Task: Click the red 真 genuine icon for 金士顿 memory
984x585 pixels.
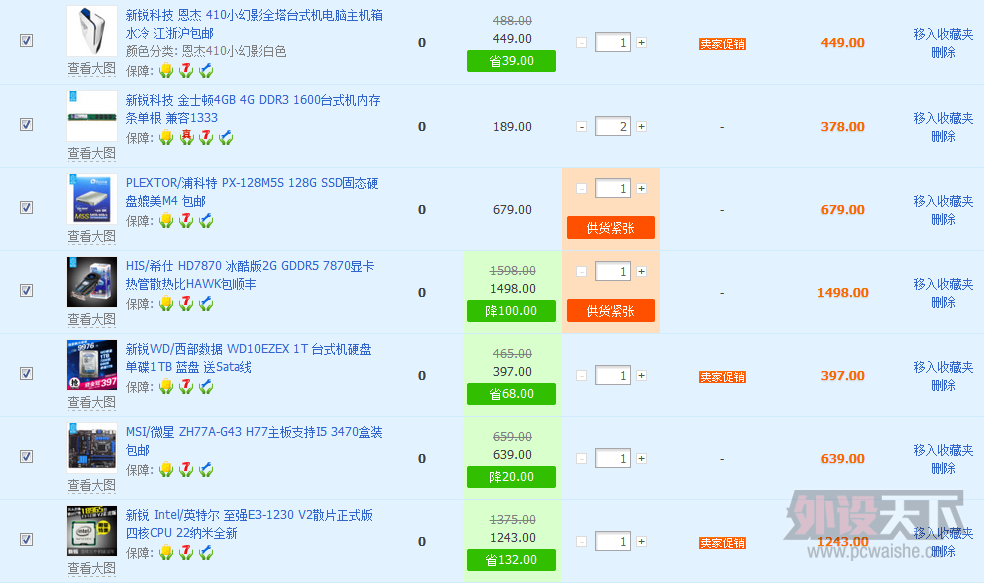Action: coord(186,137)
